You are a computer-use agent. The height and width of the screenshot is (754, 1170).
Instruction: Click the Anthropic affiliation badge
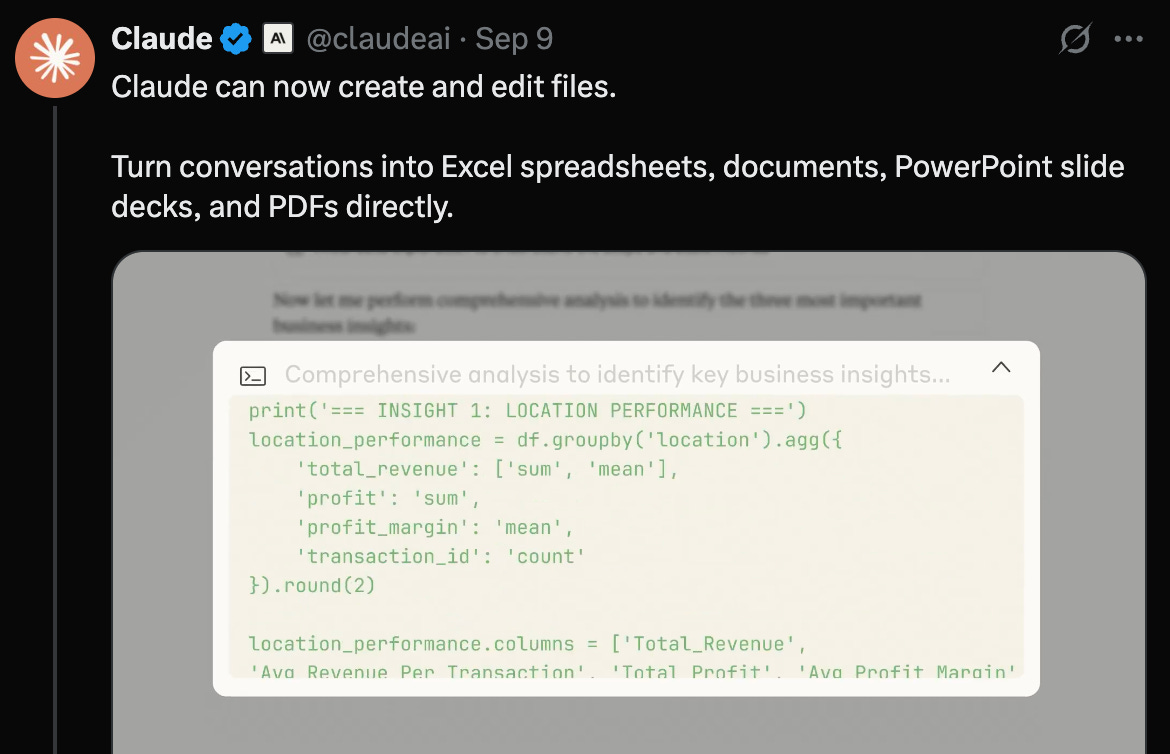pyautogui.click(x=278, y=39)
